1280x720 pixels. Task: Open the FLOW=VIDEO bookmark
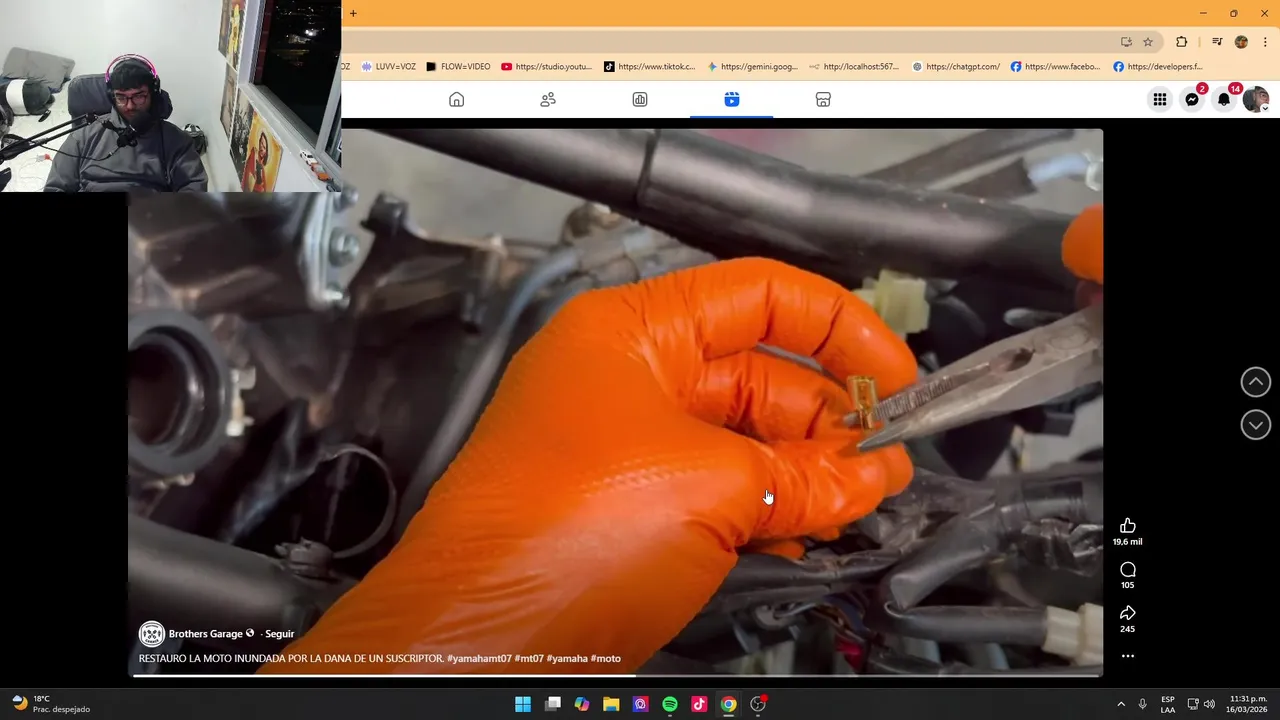458,67
